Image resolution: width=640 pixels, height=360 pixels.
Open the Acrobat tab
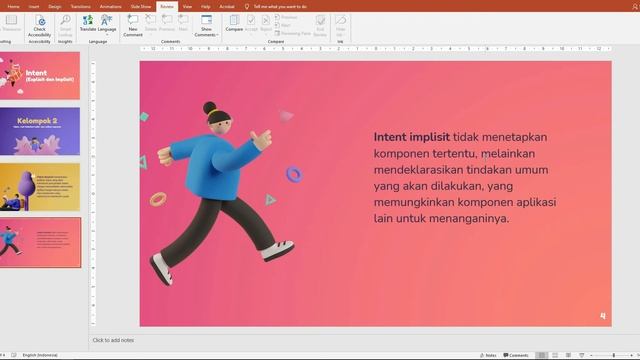227,7
